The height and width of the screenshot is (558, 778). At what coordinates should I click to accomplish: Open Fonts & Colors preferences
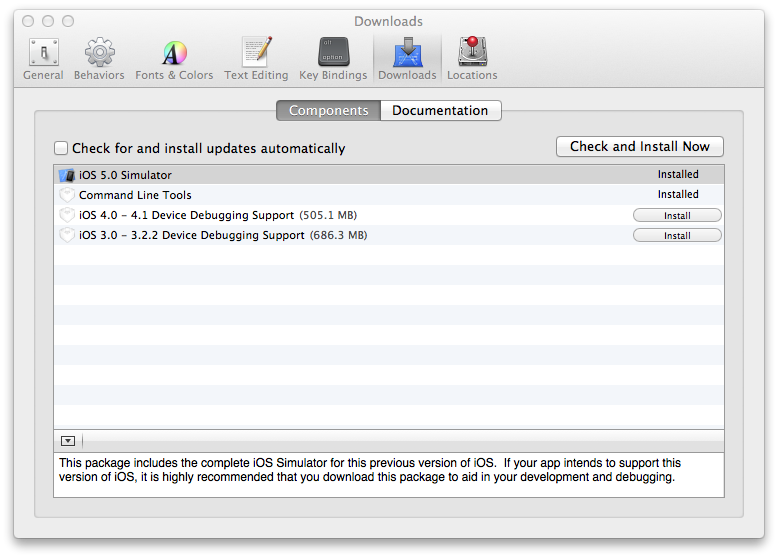pos(174,59)
